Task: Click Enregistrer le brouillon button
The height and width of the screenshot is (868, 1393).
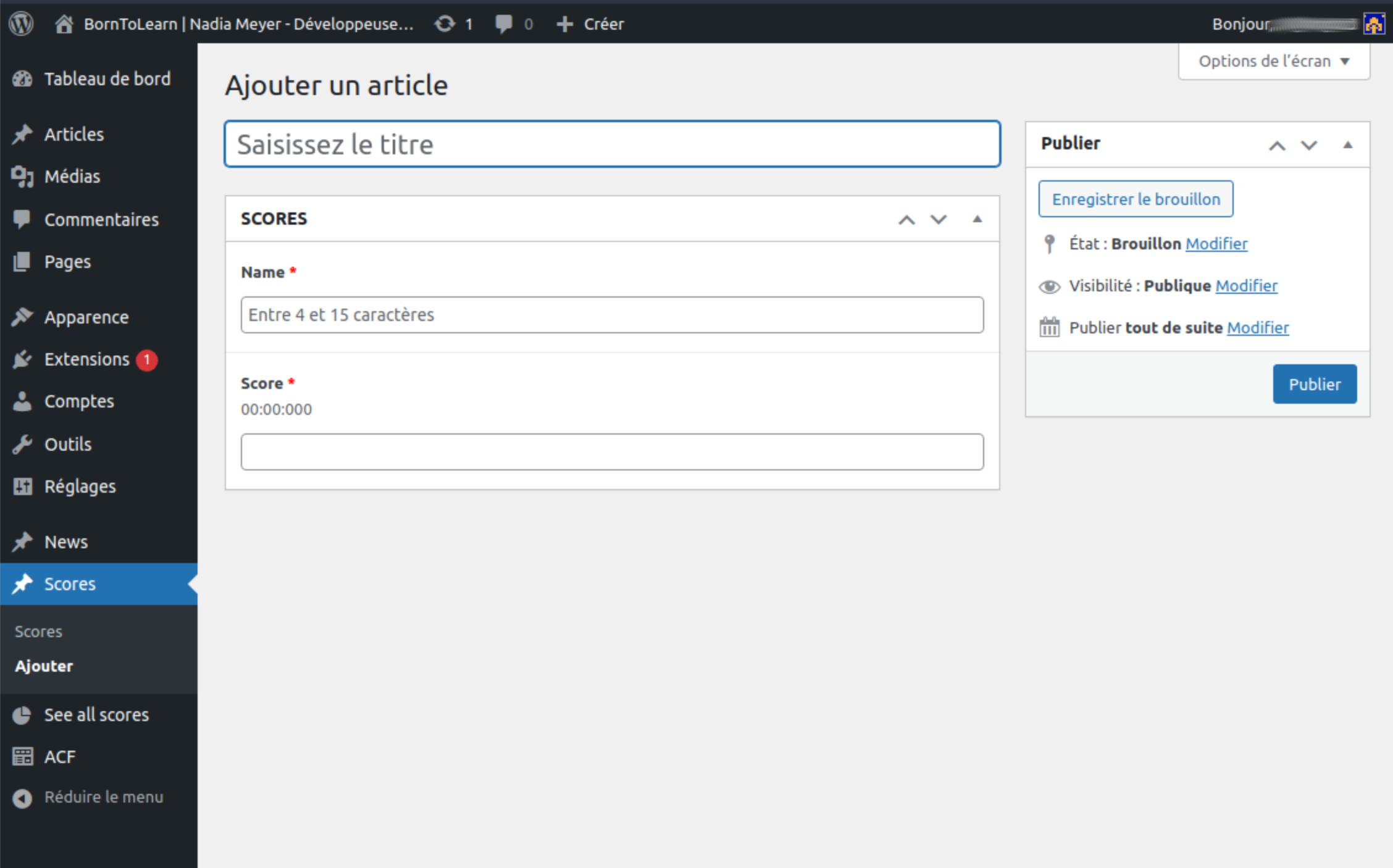Action: pos(1136,199)
